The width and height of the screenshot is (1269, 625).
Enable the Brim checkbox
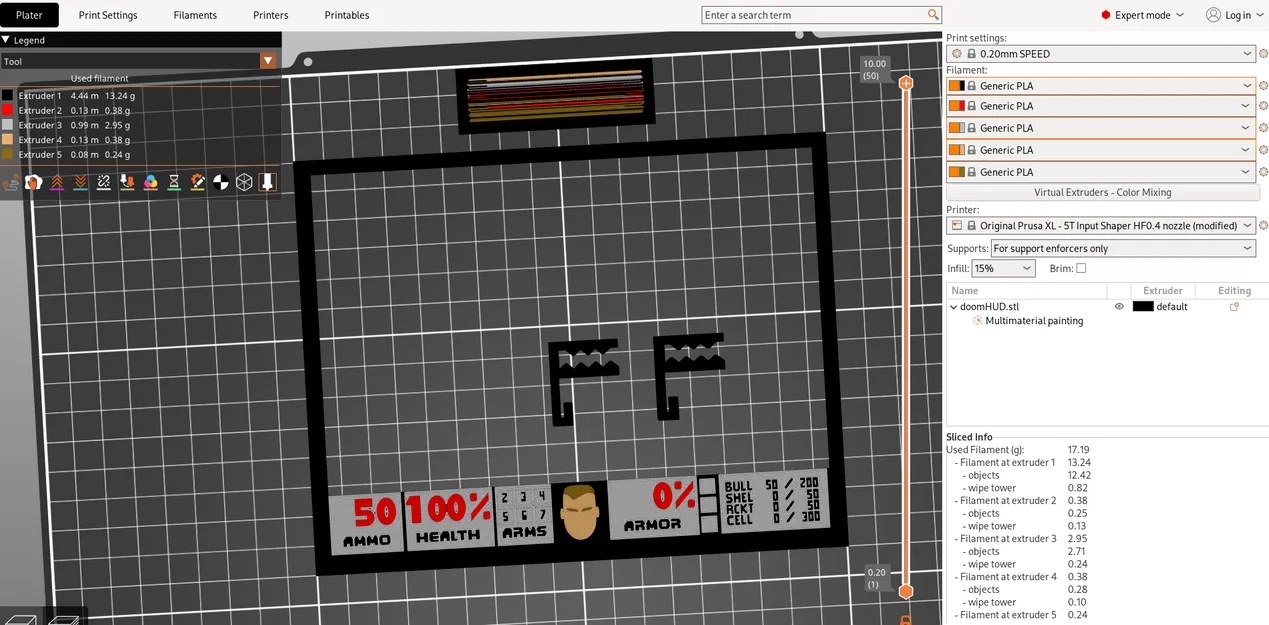pos(1081,268)
